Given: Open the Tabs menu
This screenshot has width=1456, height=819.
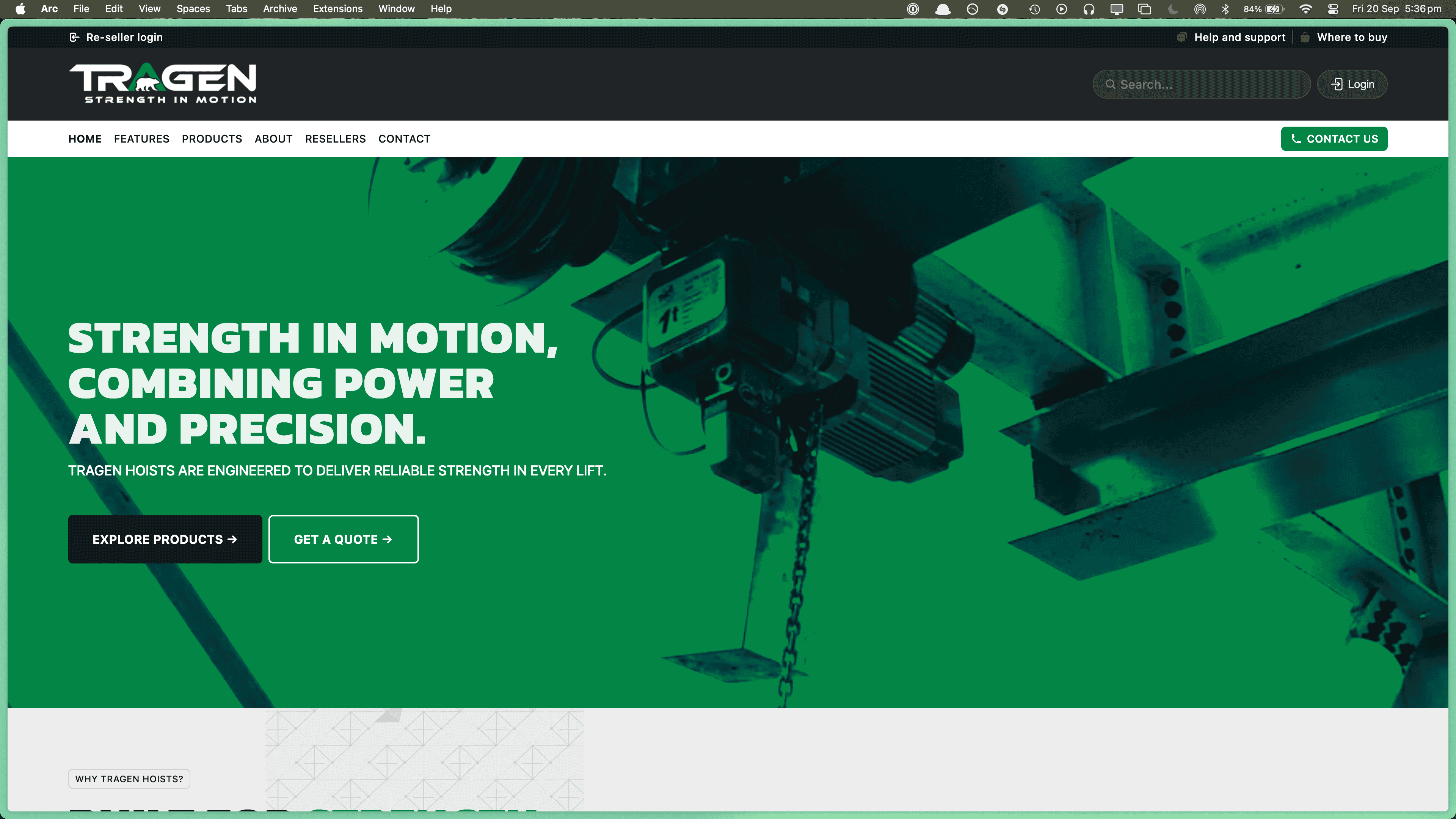Looking at the screenshot, I should click(x=236, y=8).
